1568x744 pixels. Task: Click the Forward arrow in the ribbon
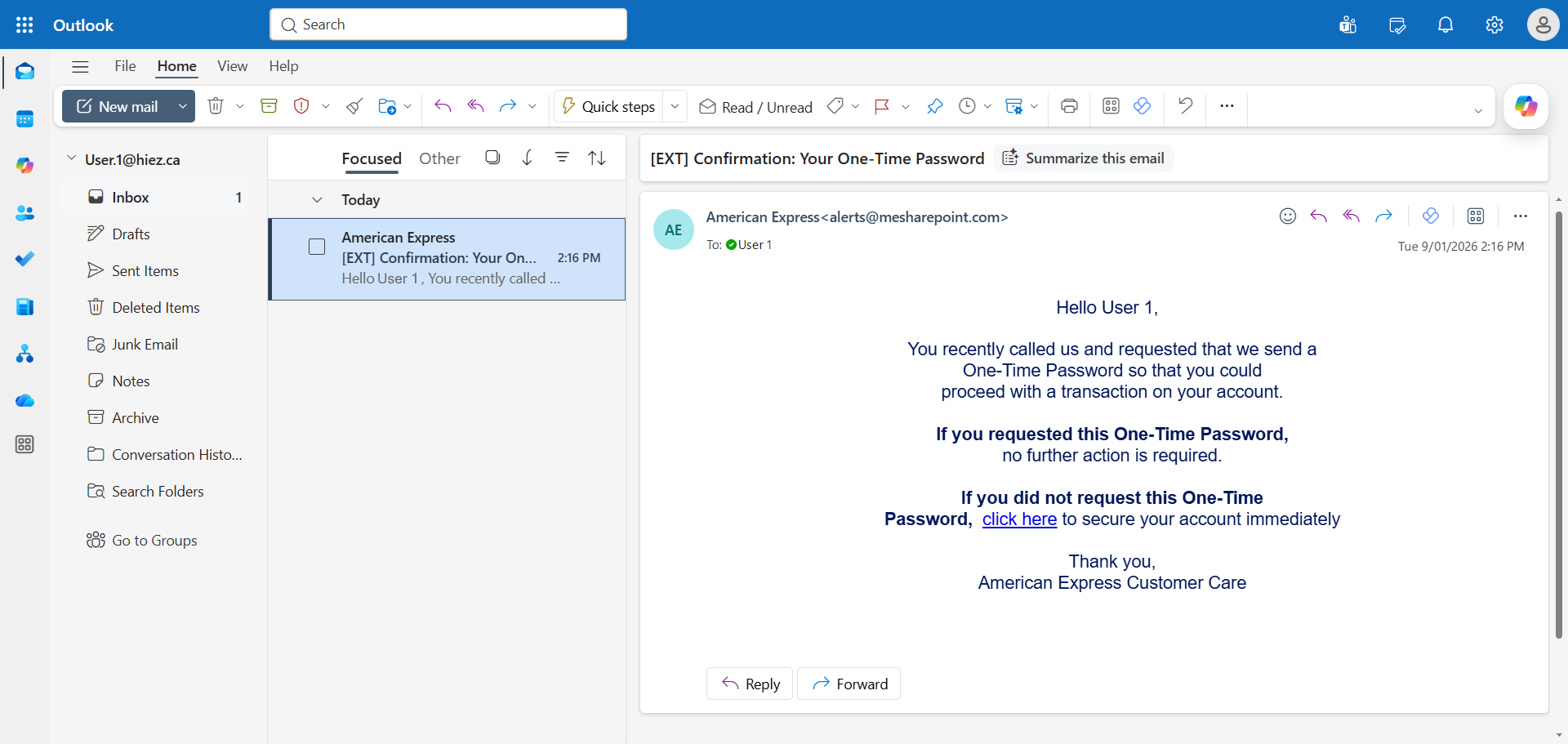tap(508, 106)
